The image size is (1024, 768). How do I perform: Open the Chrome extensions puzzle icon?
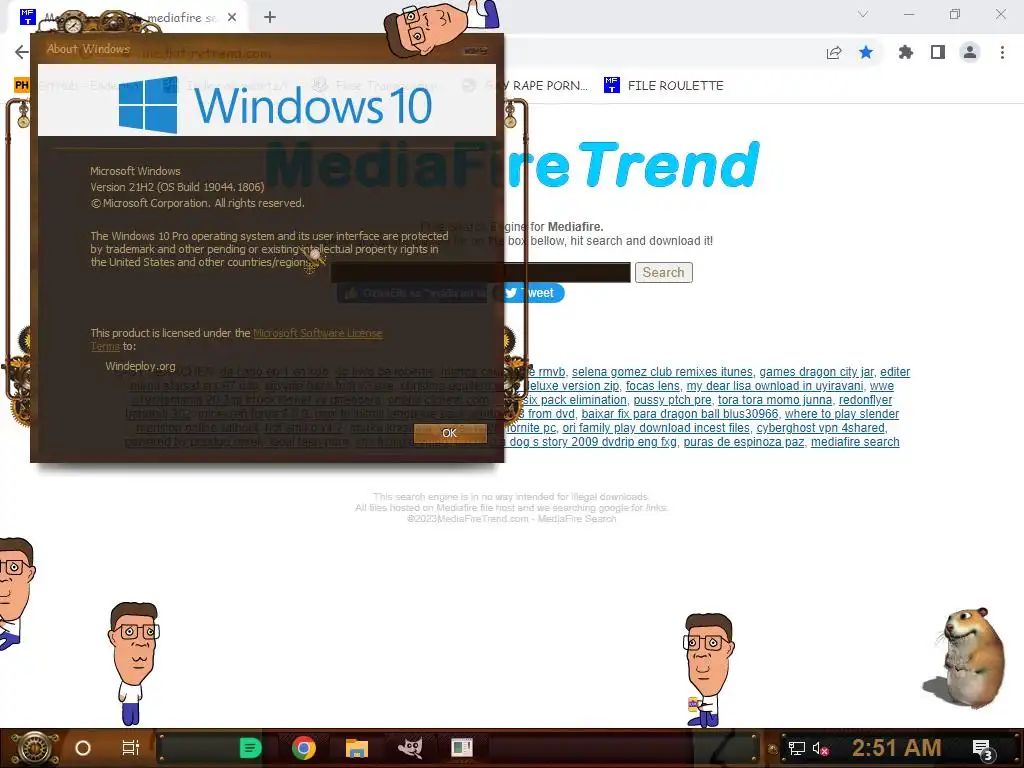click(906, 52)
